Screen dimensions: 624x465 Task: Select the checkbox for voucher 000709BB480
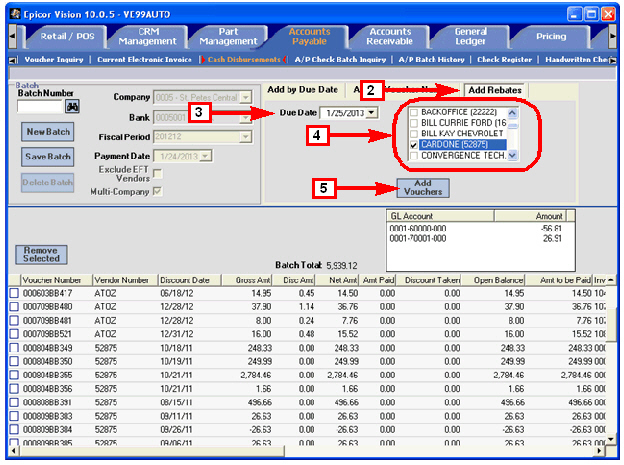click(x=14, y=307)
